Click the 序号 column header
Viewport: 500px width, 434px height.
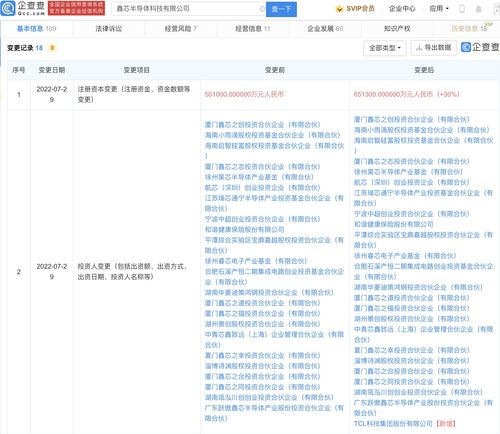pyautogui.click(x=19, y=70)
